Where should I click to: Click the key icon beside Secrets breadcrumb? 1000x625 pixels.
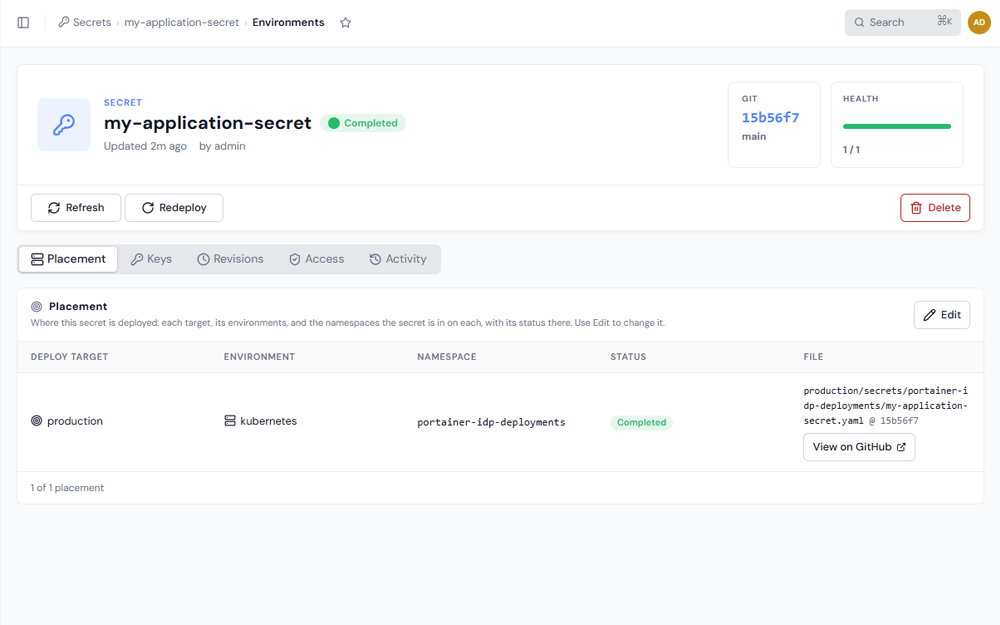coord(64,22)
